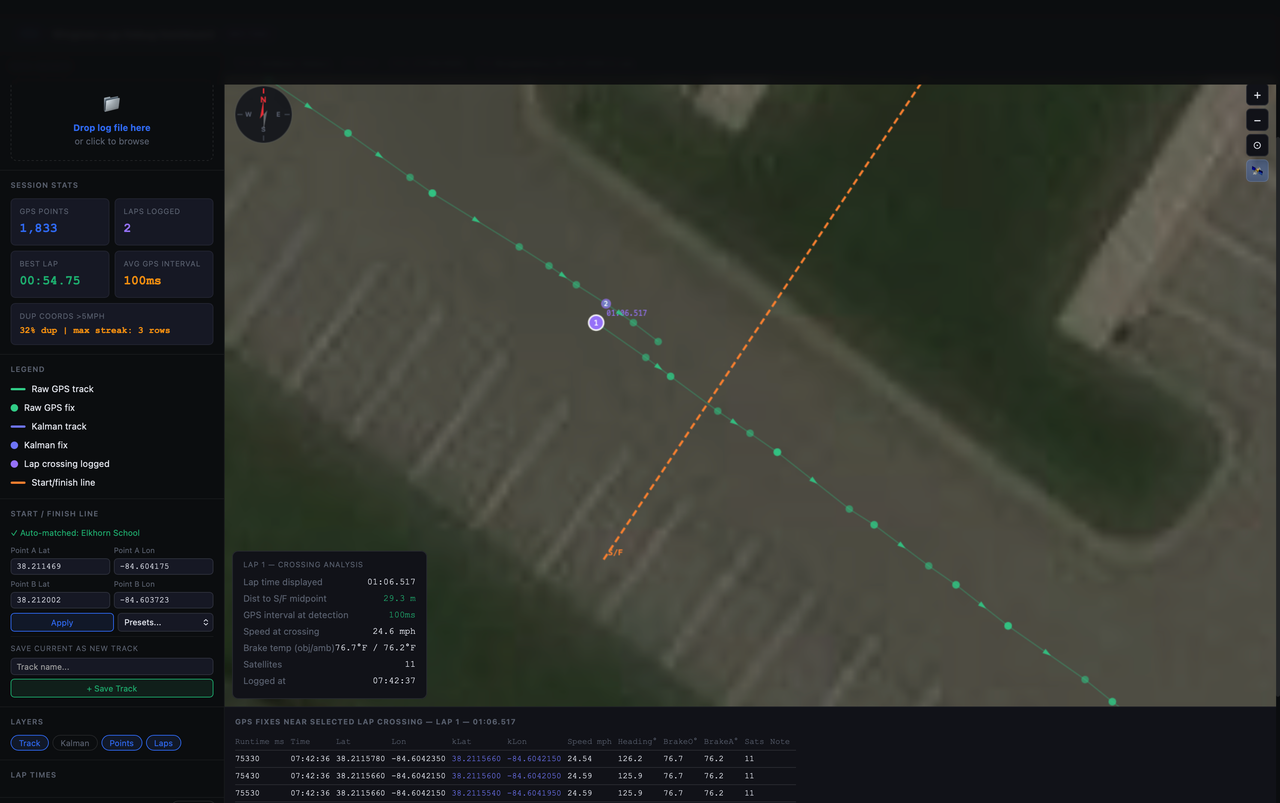This screenshot has height=803, width=1280.
Task: Click the compass rose on the map
Action: [x=263, y=114]
